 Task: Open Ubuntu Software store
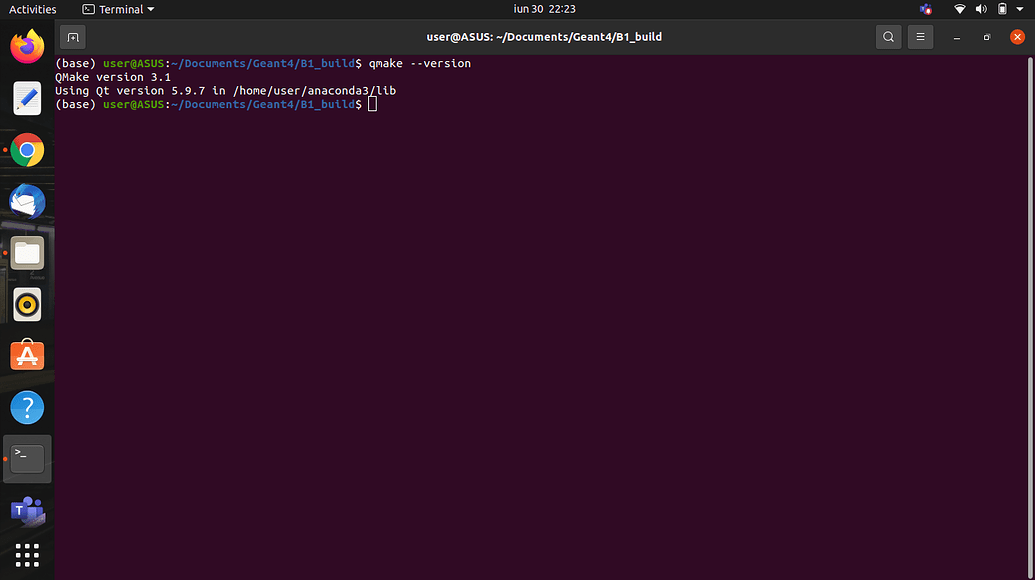(x=27, y=356)
